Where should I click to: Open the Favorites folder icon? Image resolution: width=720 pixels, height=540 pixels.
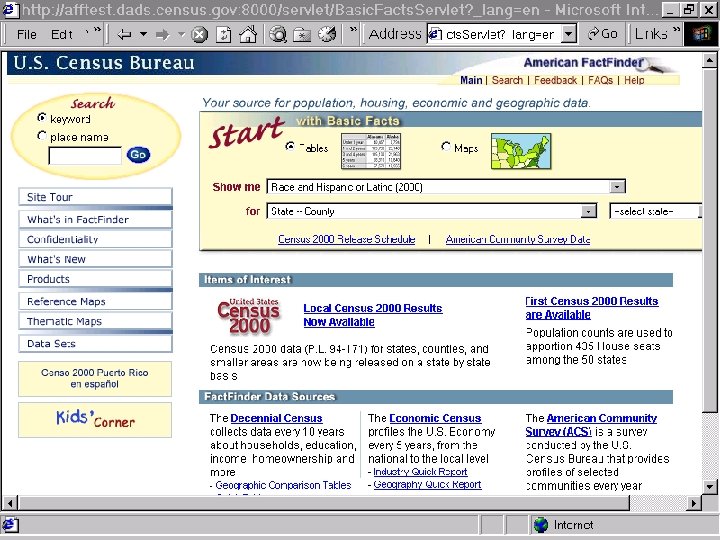point(302,34)
